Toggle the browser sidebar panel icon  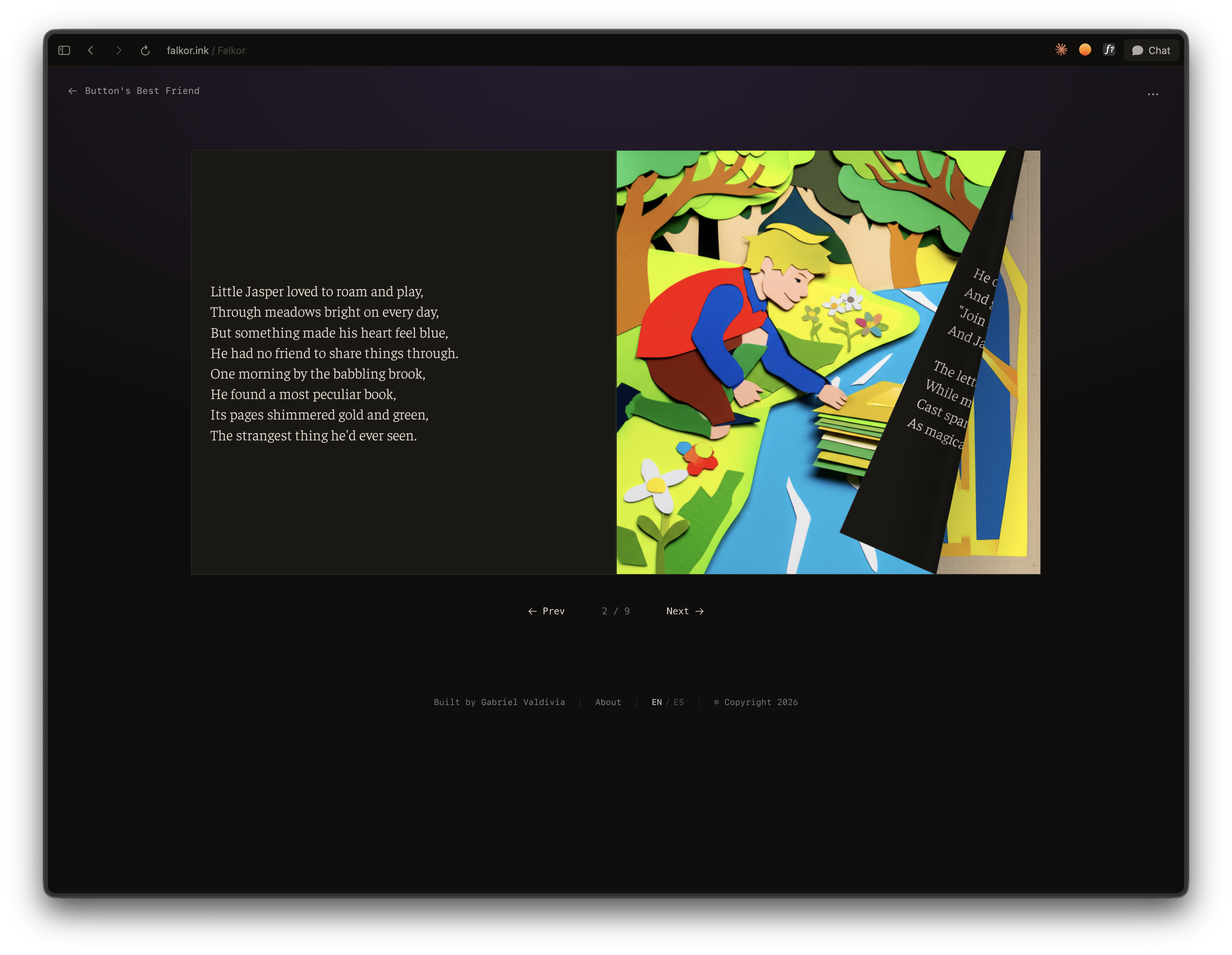point(64,51)
